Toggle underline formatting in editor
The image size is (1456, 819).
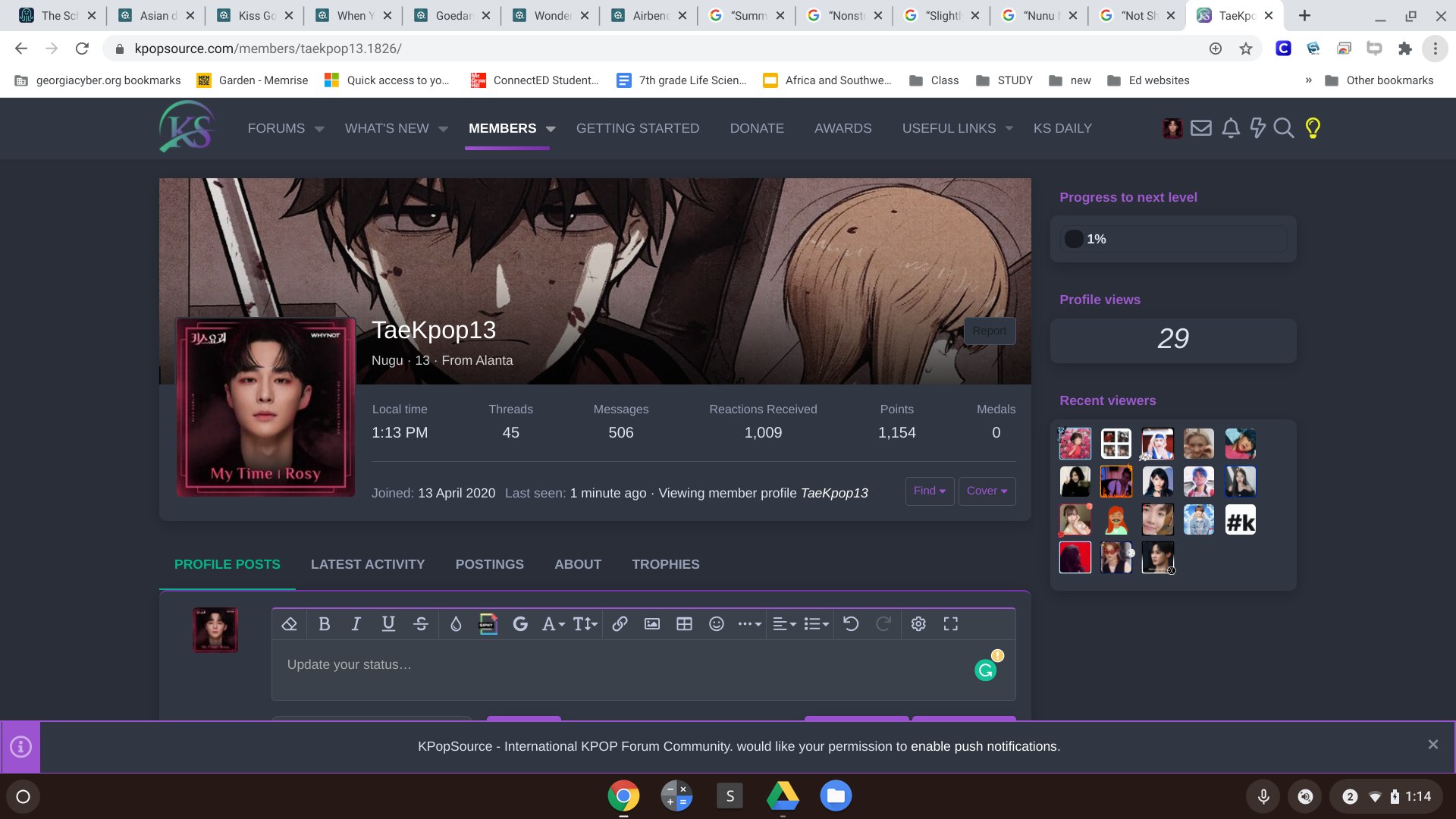388,624
